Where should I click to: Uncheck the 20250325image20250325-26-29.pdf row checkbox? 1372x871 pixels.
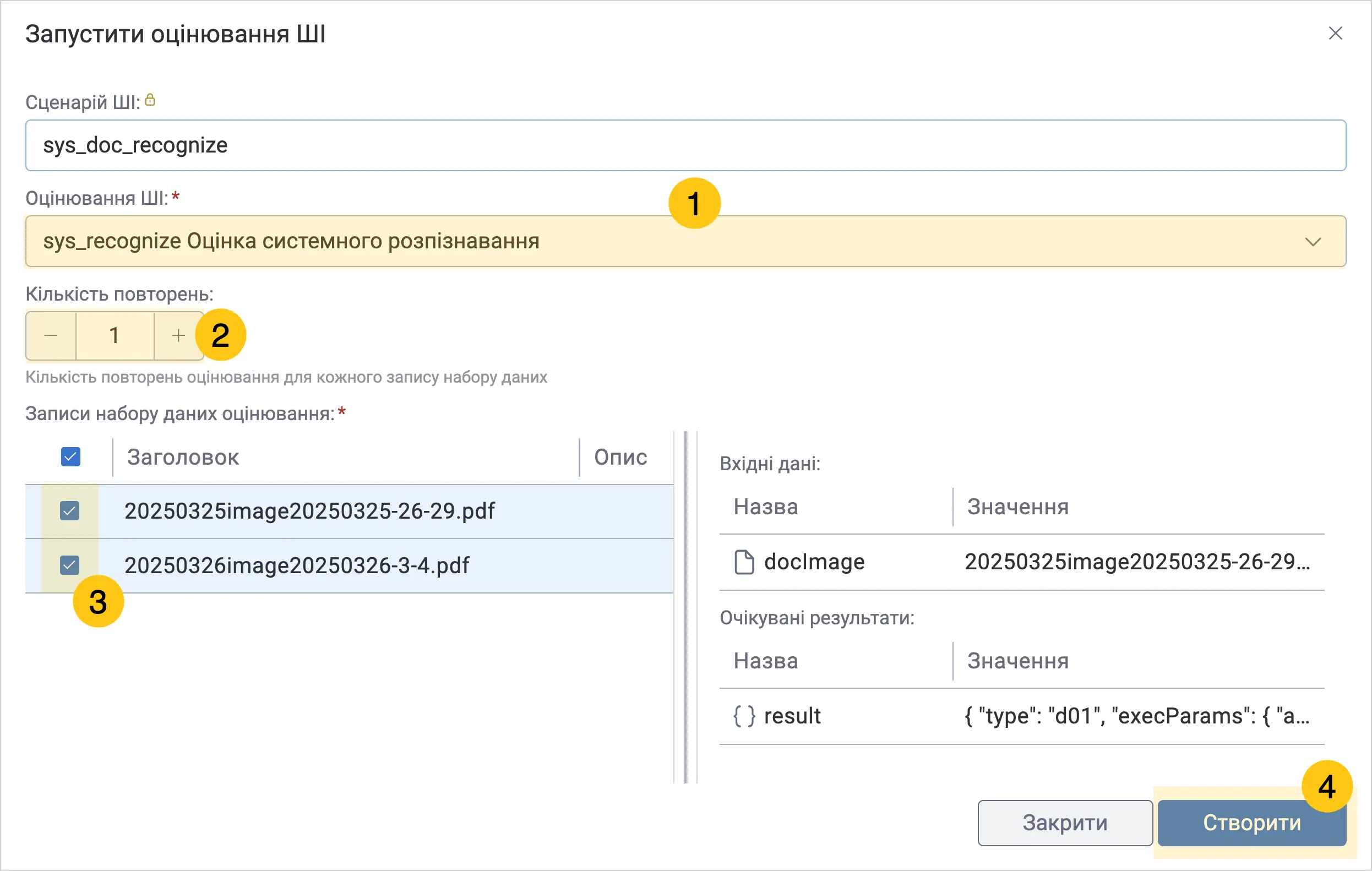coord(69,511)
